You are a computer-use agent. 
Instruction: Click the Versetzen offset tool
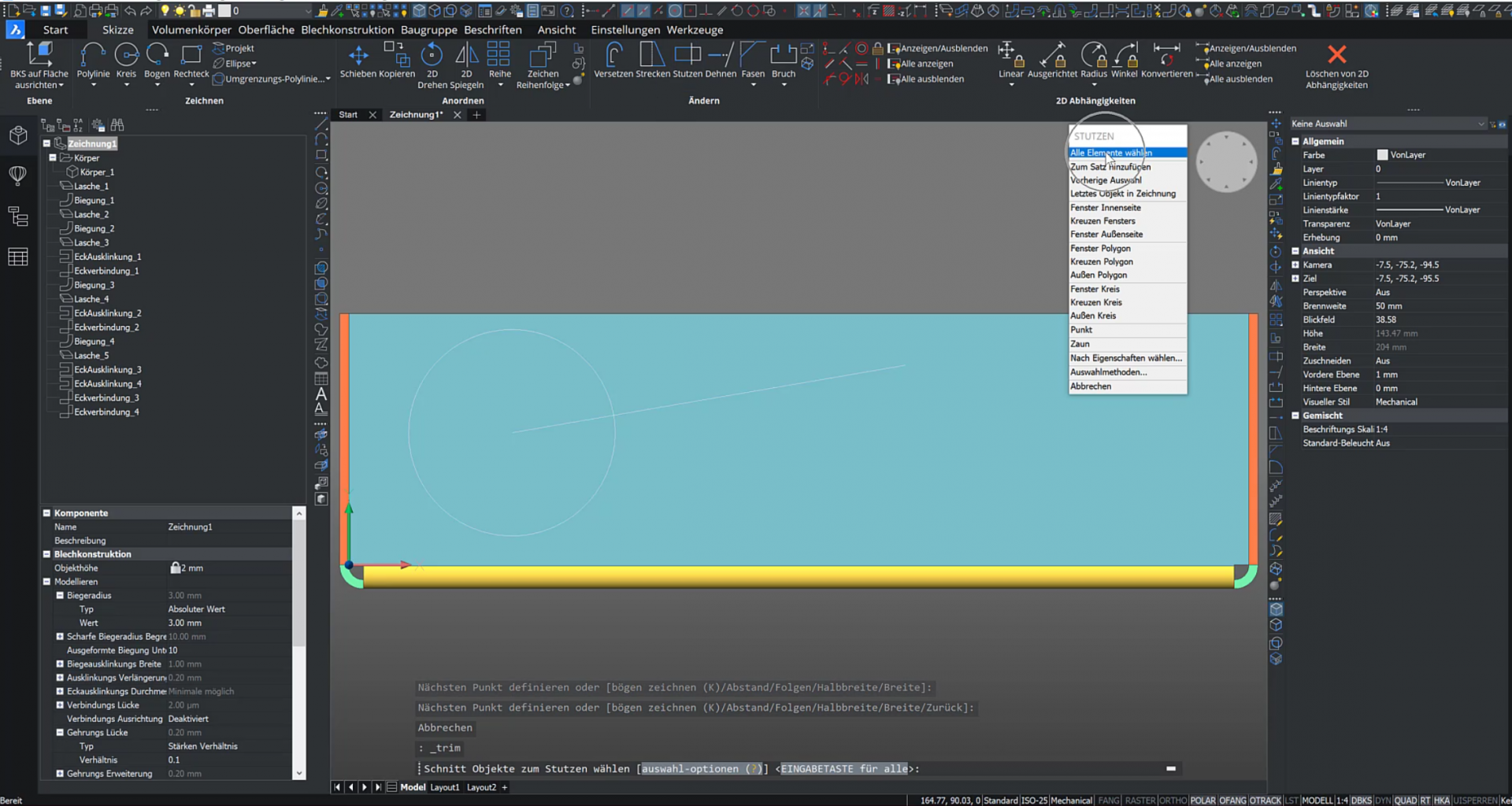pyautogui.click(x=613, y=61)
